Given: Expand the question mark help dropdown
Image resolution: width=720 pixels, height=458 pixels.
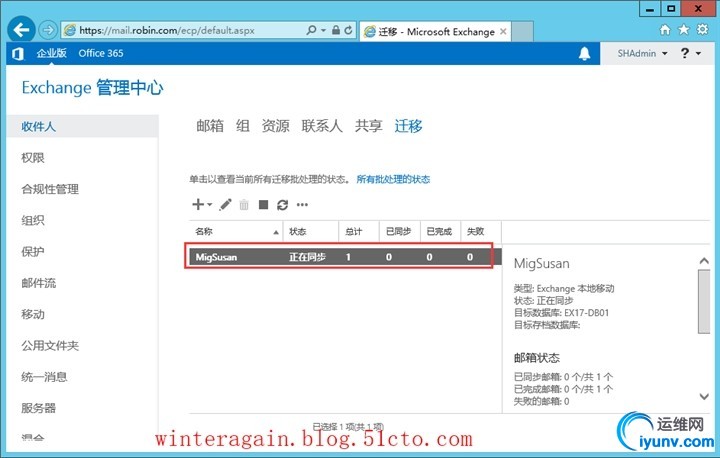Looking at the screenshot, I should click(691, 53).
